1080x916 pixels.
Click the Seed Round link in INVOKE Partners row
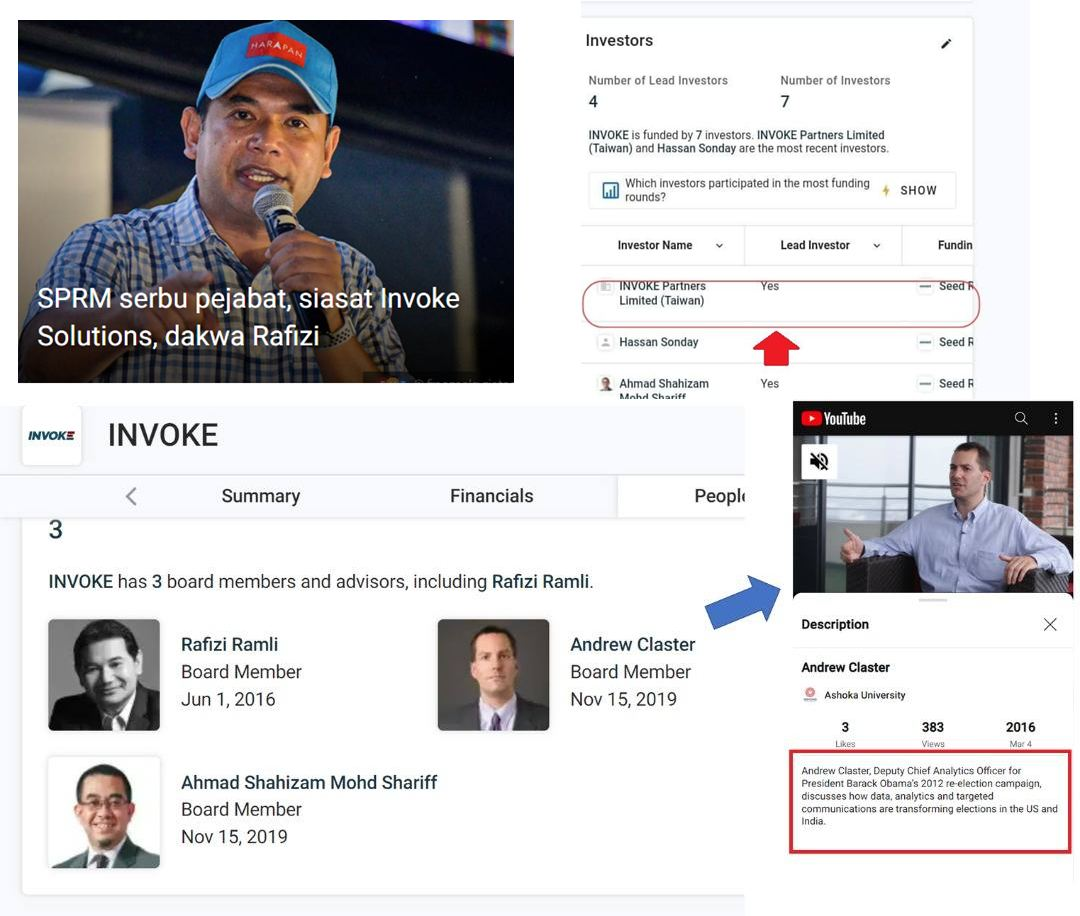point(955,286)
